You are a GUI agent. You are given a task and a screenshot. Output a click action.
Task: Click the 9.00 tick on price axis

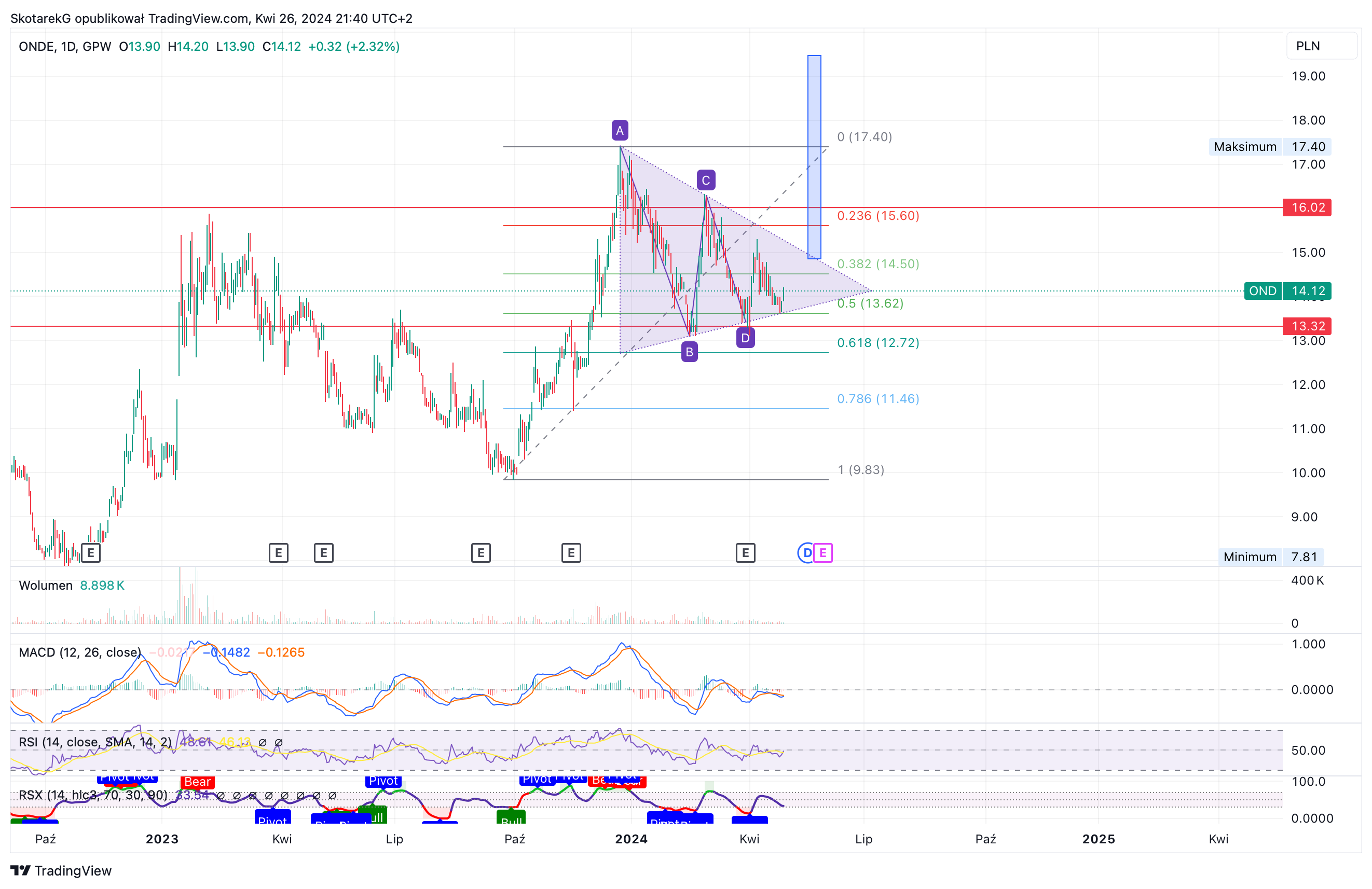pos(1305,517)
